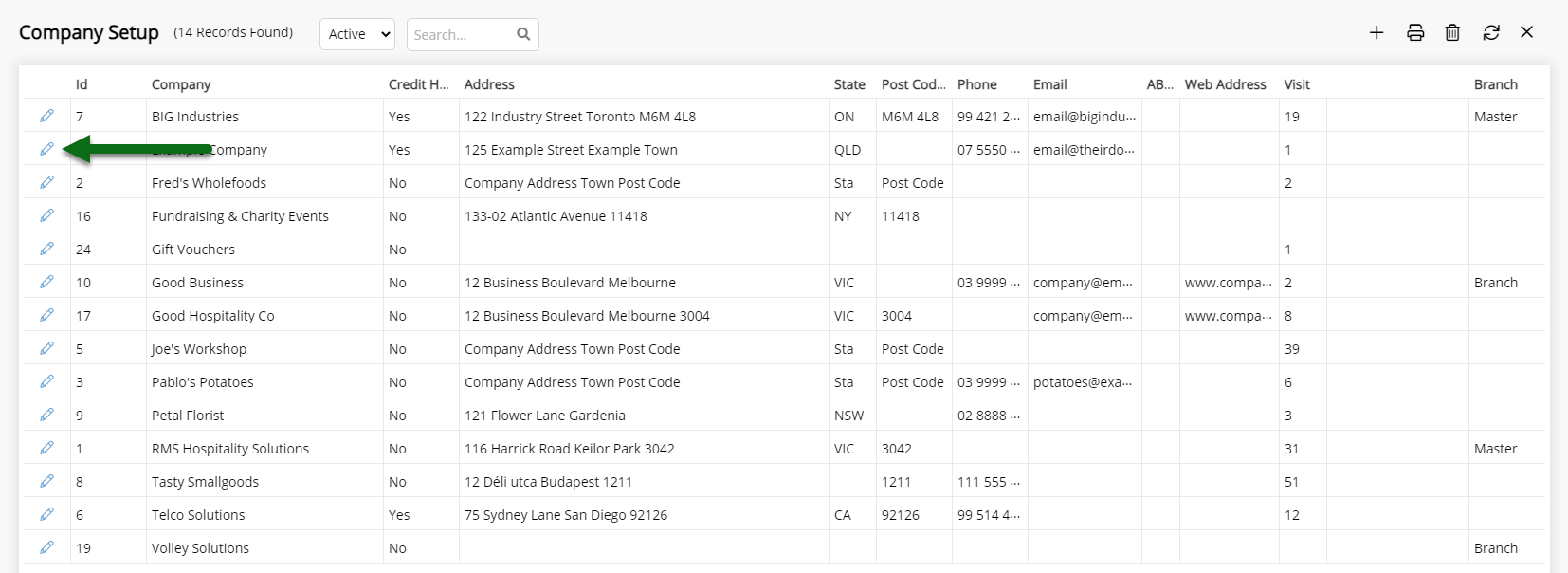Sort by the AB... column header
The width and height of the screenshot is (1568, 573).
(x=1159, y=84)
